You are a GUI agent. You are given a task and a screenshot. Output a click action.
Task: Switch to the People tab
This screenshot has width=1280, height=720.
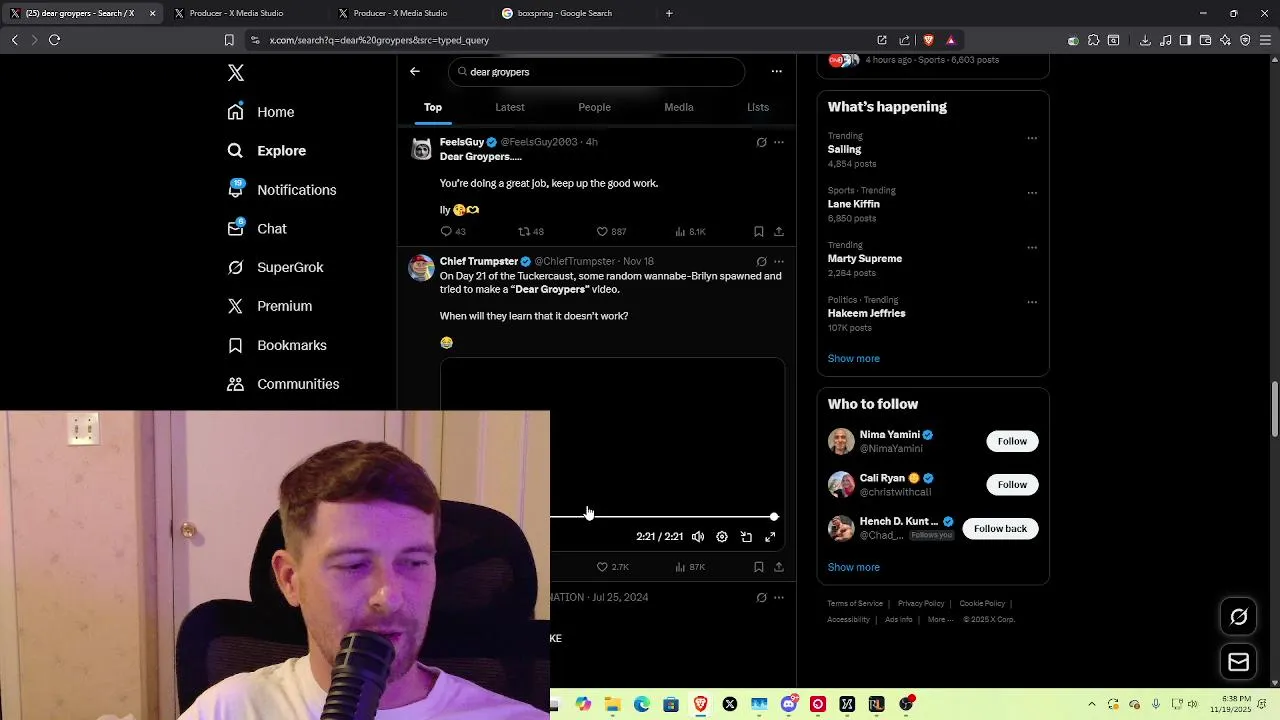pyautogui.click(x=594, y=107)
